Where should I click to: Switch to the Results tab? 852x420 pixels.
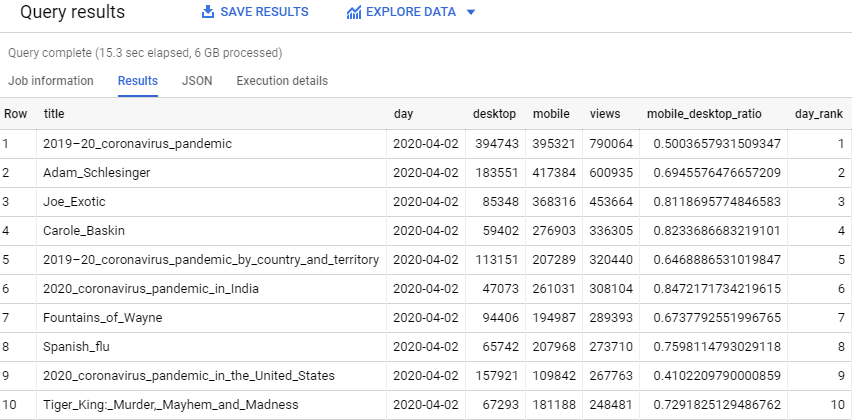pyautogui.click(x=138, y=81)
